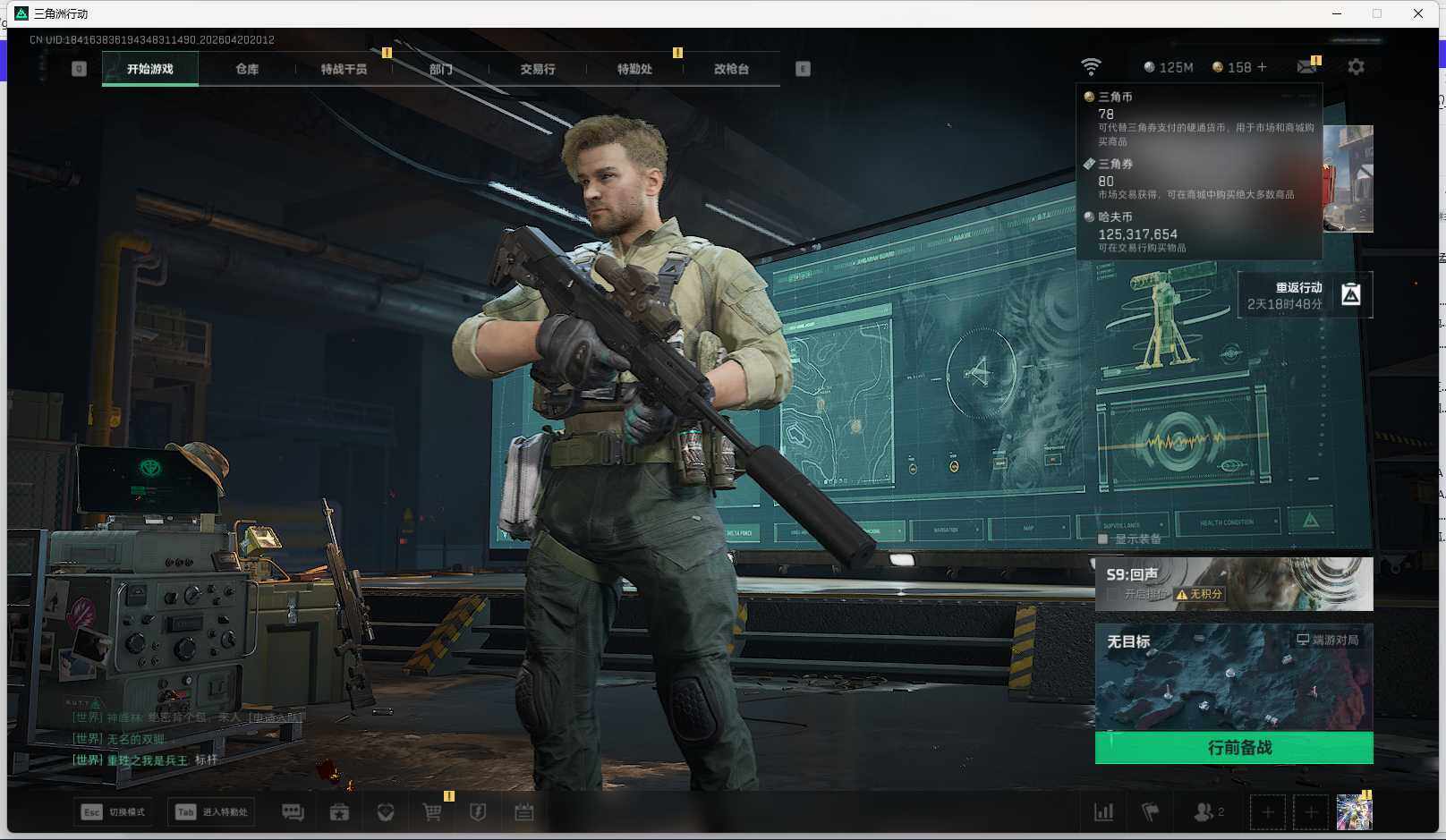Click the world chat line from 重班之我是兵王
Image resolution: width=1446 pixels, height=840 pixels.
[x=145, y=760]
